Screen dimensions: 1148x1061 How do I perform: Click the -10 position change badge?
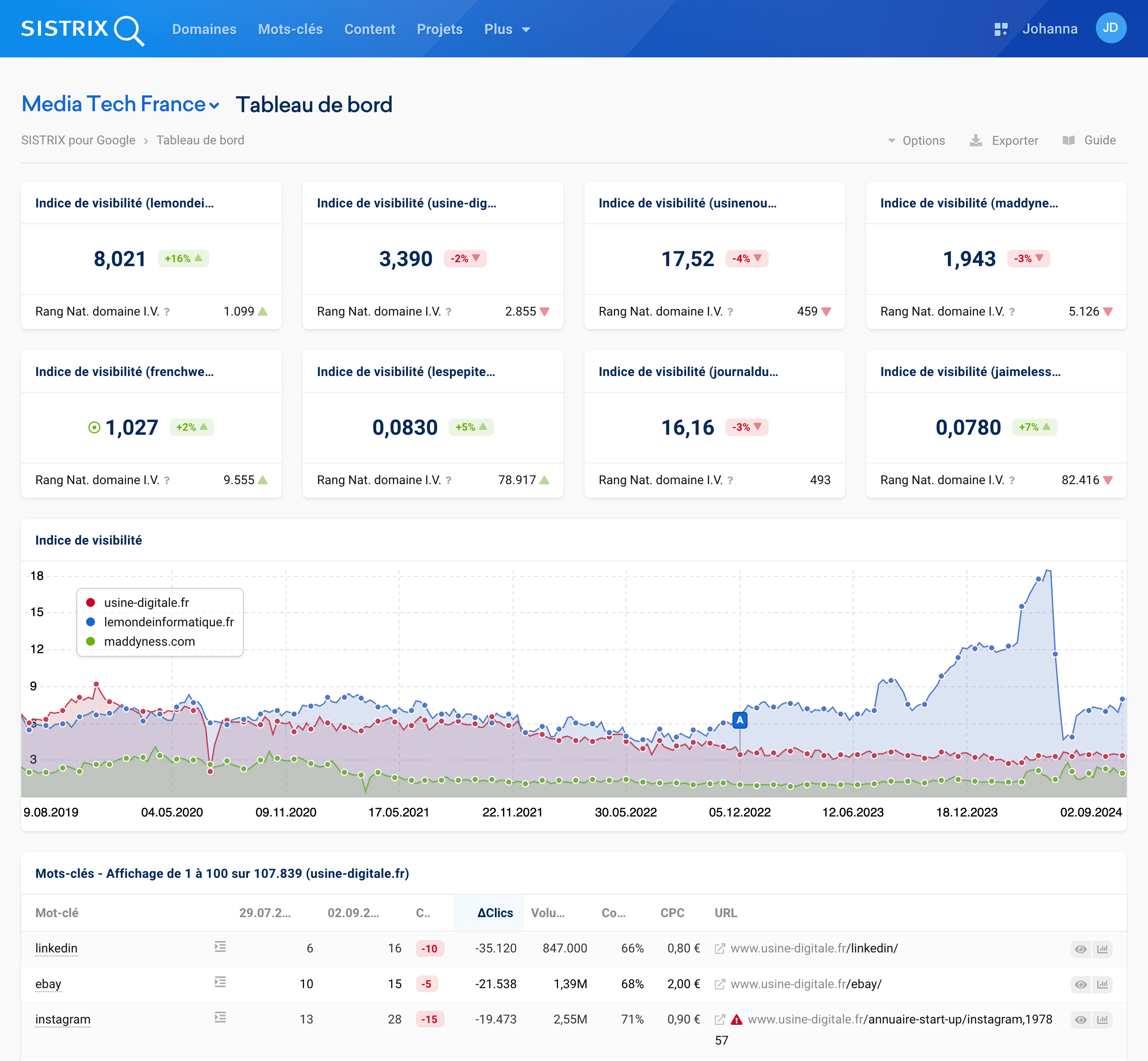click(430, 948)
